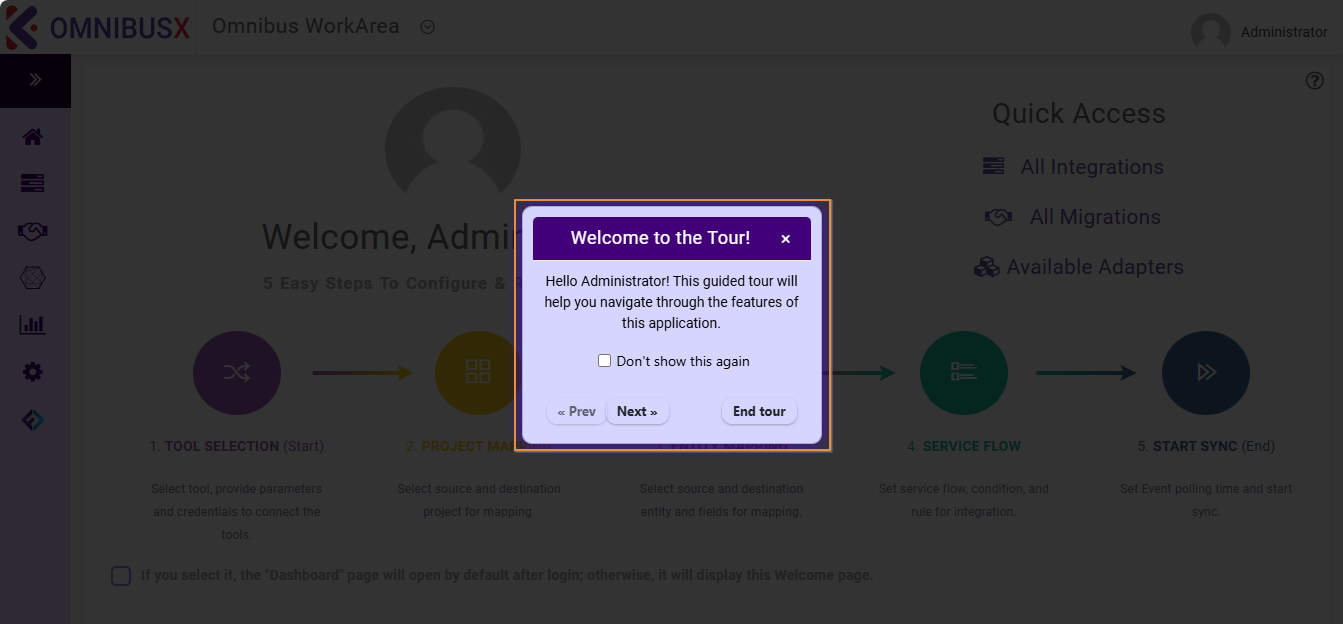The image size is (1343, 624).
Task: Expand the sidebar via the double-chevron
Action: pyautogui.click(x=35, y=79)
